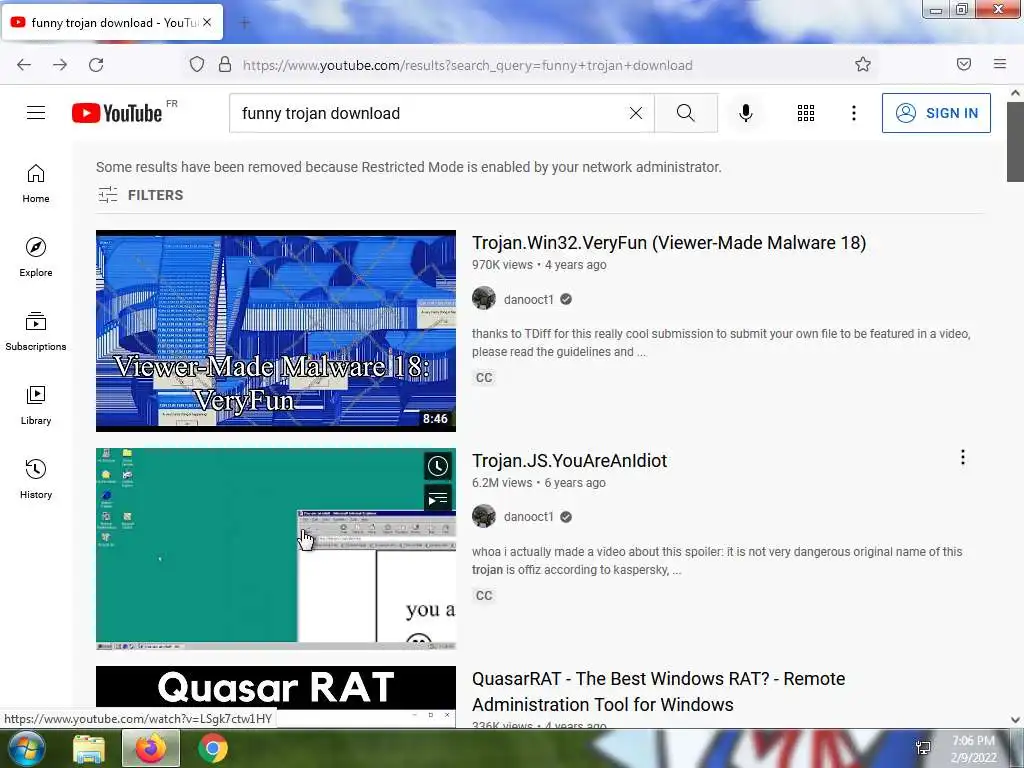The height and width of the screenshot is (768, 1024).
Task: Close the funny trojan download tab
Action: [x=207, y=22]
